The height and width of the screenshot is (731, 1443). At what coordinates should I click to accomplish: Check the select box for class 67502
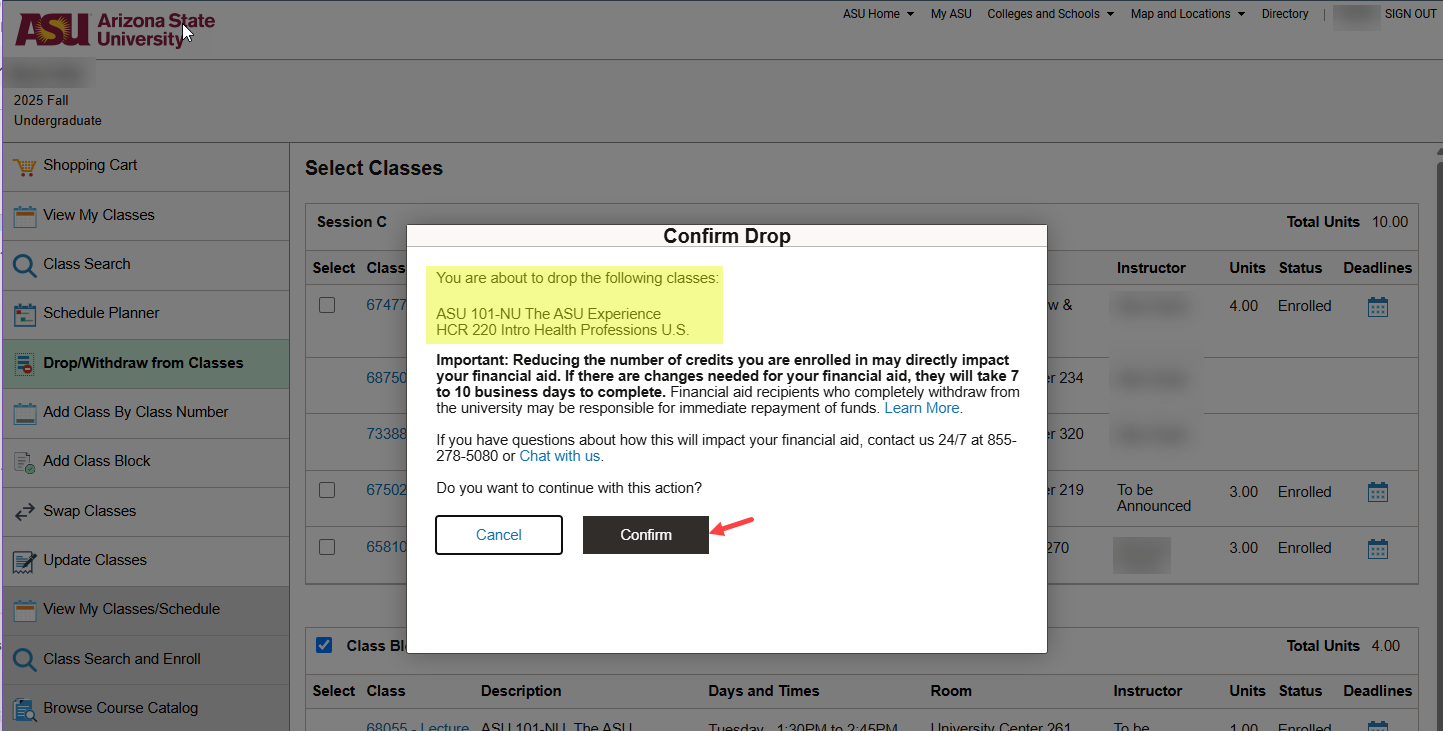pyautogui.click(x=327, y=490)
